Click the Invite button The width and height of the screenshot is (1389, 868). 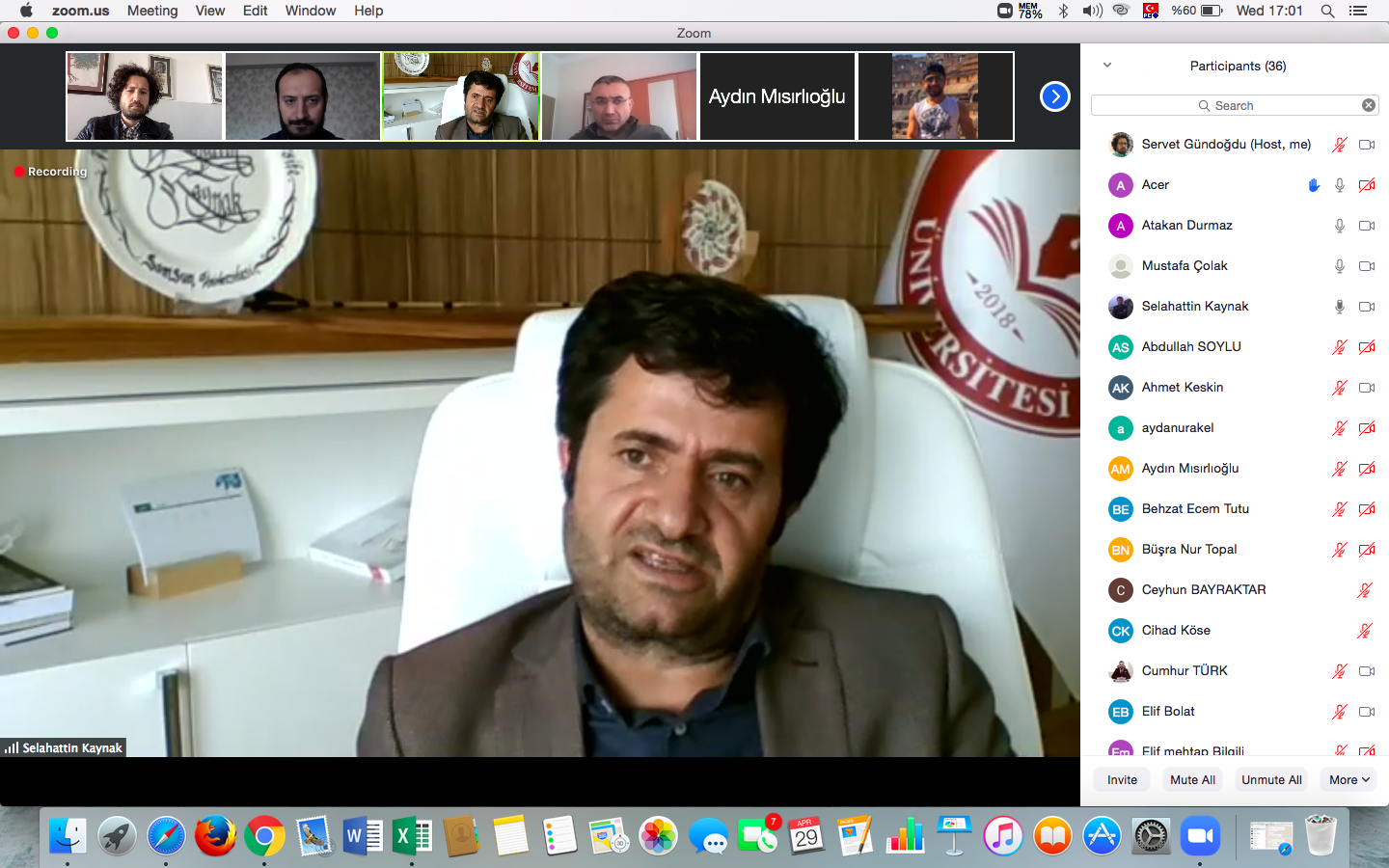(1122, 779)
